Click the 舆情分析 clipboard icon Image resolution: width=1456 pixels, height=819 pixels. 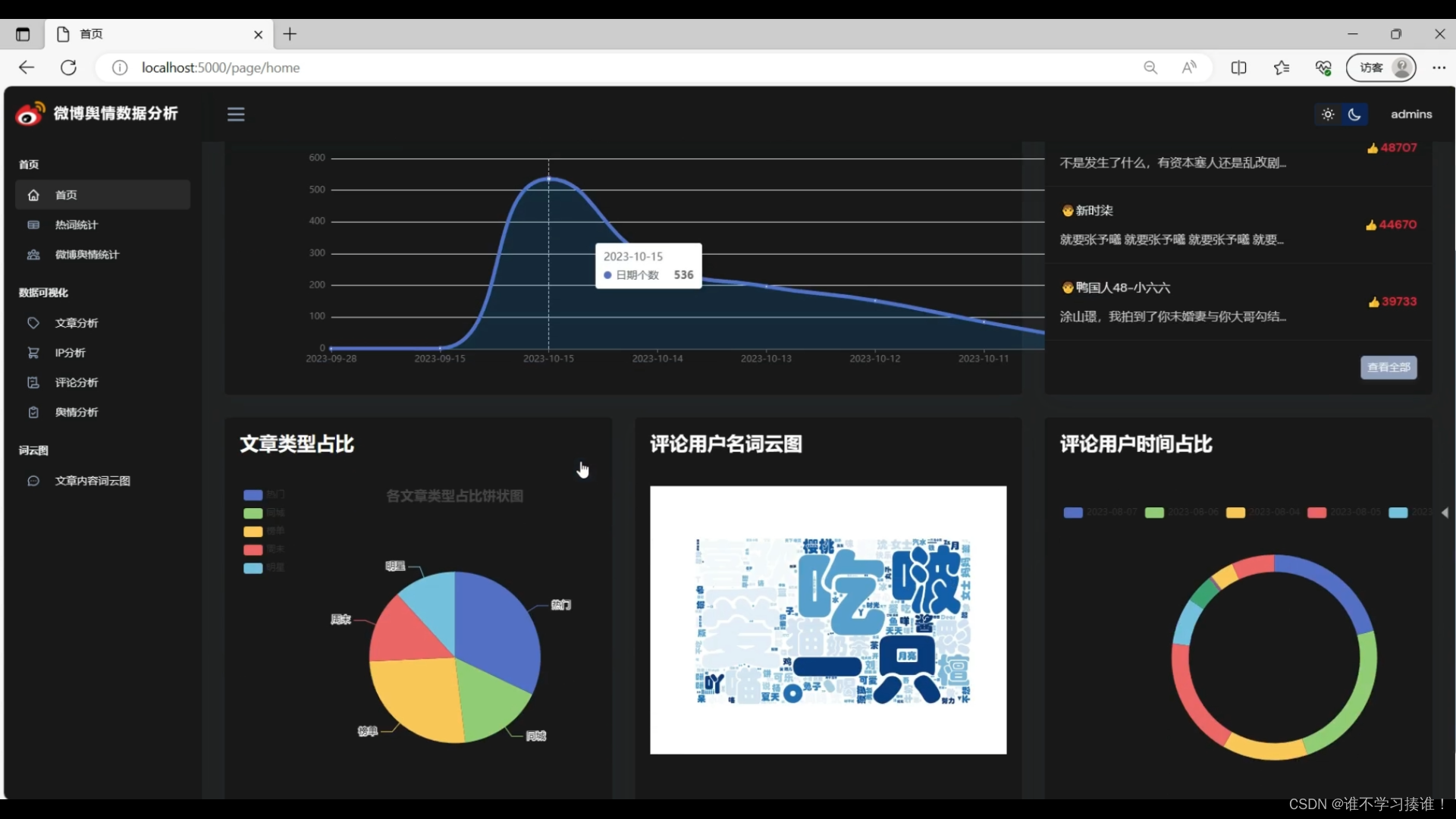tap(33, 413)
